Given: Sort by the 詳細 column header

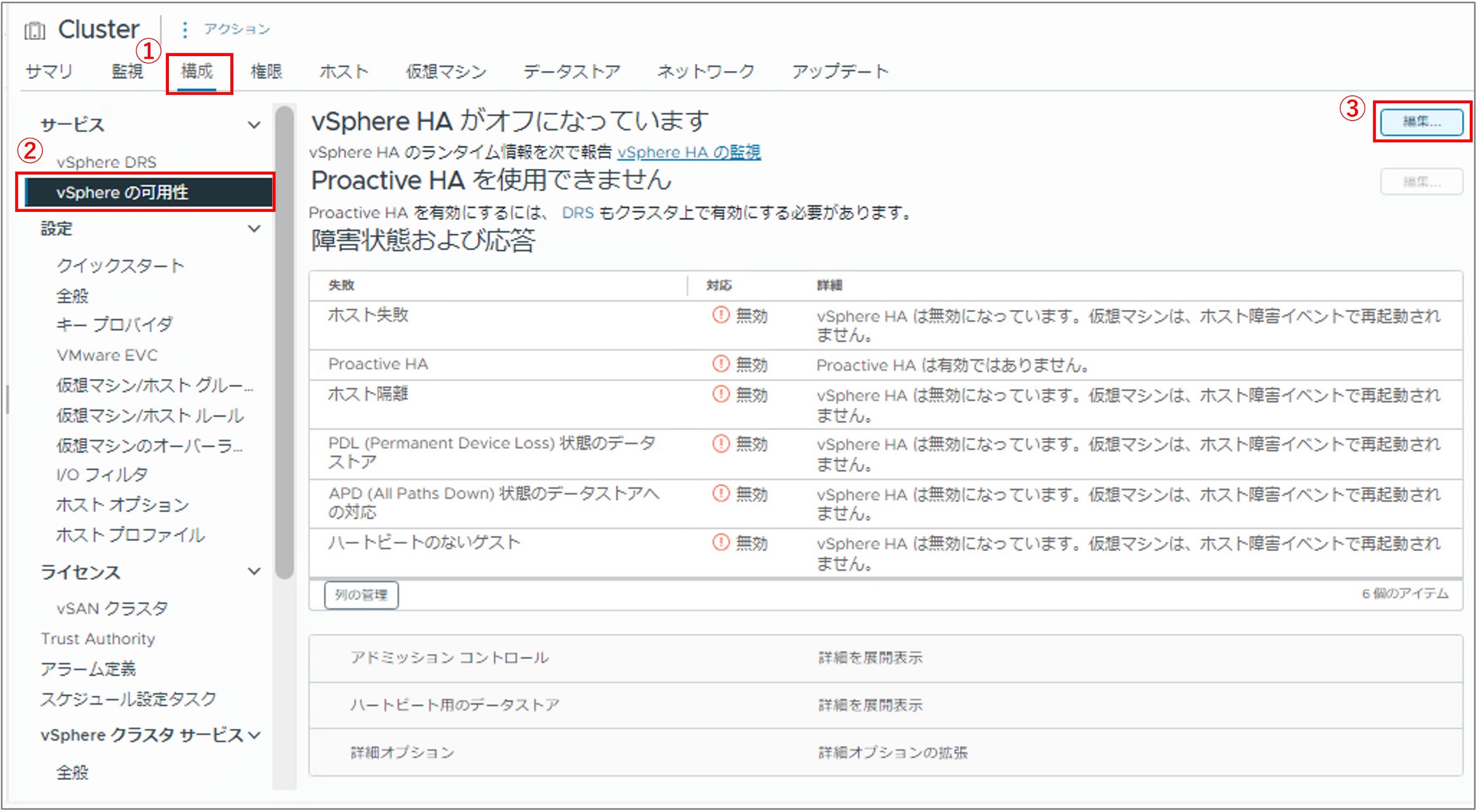Looking at the screenshot, I should pos(829,285).
